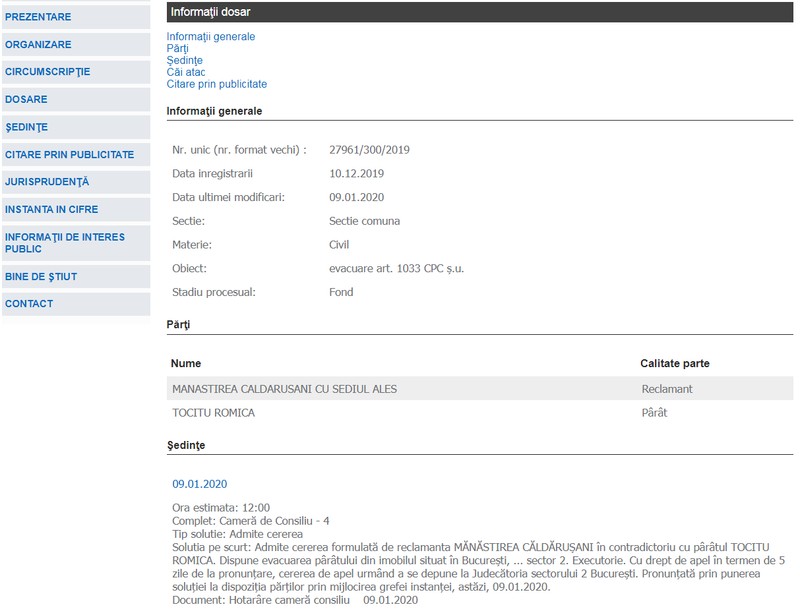
Task: Click the Citare prin publicitate link
Action: [x=217, y=84]
